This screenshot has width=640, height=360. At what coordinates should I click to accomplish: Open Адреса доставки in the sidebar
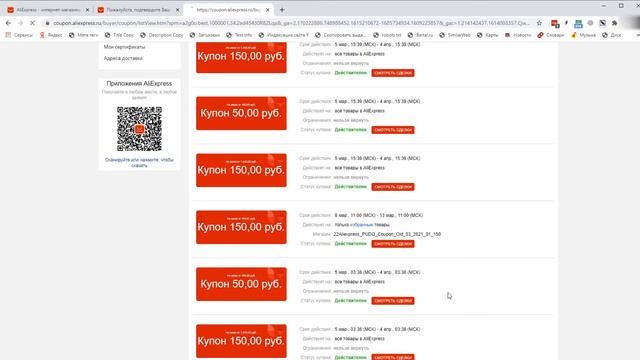123,58
